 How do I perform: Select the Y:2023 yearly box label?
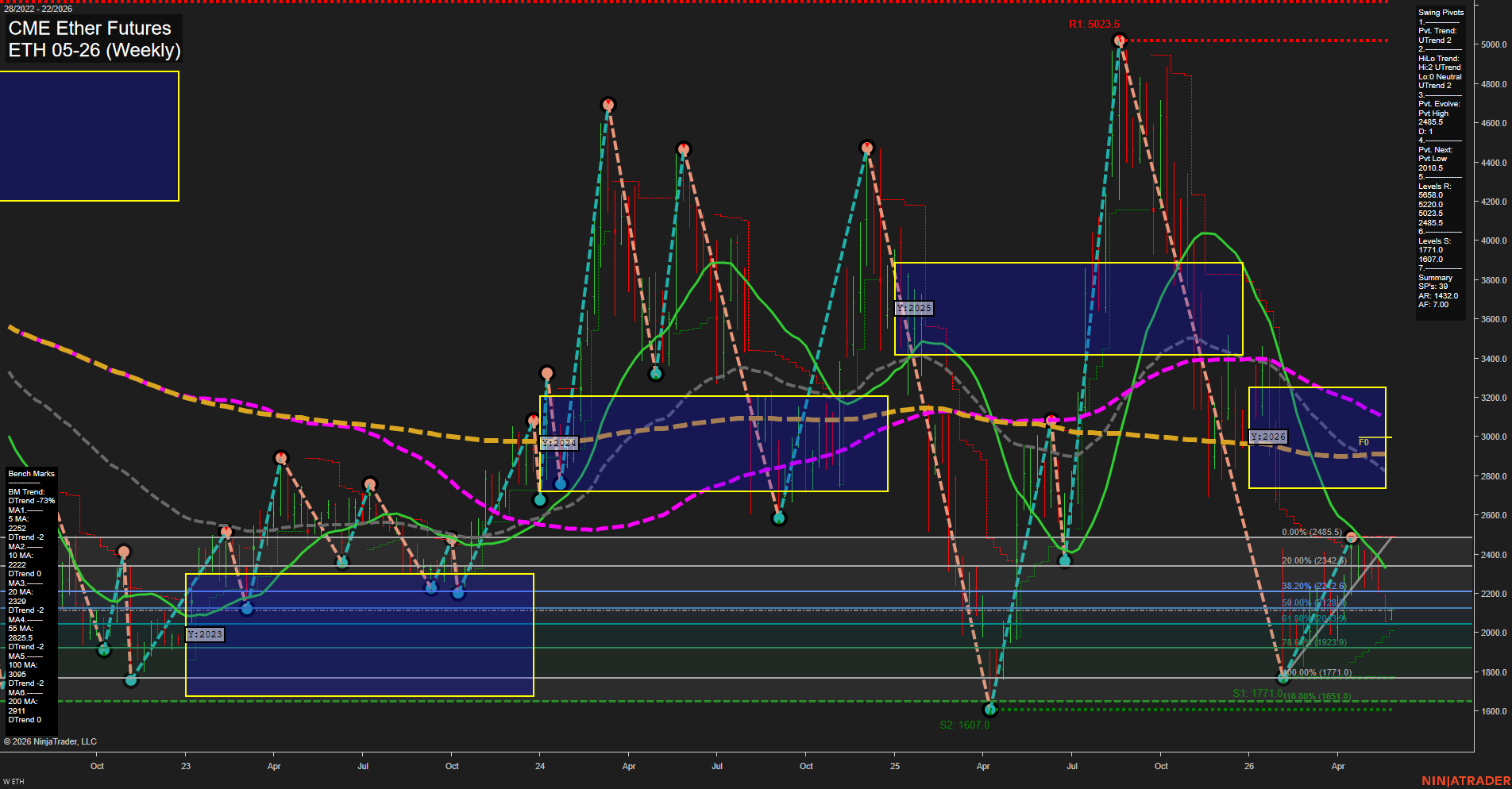205,634
